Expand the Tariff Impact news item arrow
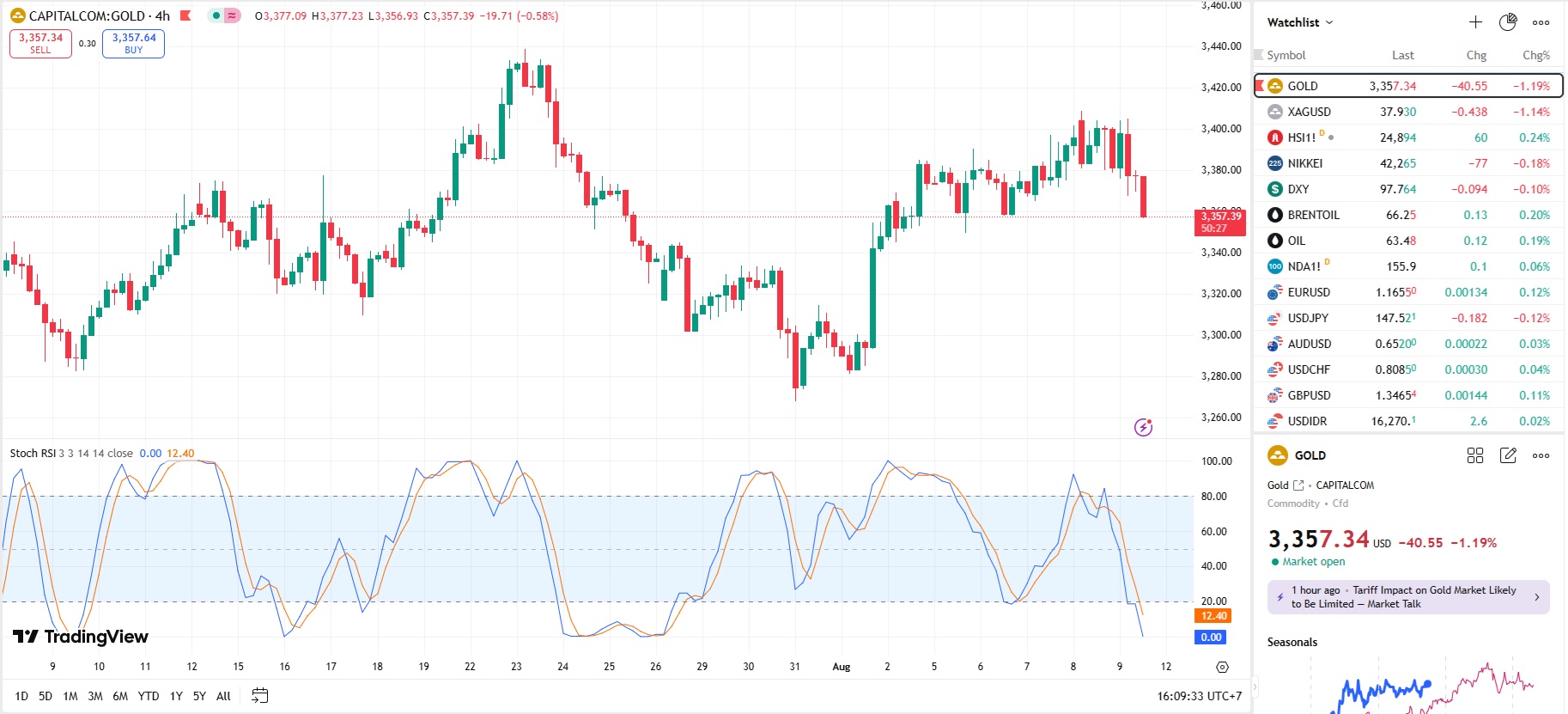Image resolution: width=1568 pixels, height=714 pixels. click(x=1536, y=597)
